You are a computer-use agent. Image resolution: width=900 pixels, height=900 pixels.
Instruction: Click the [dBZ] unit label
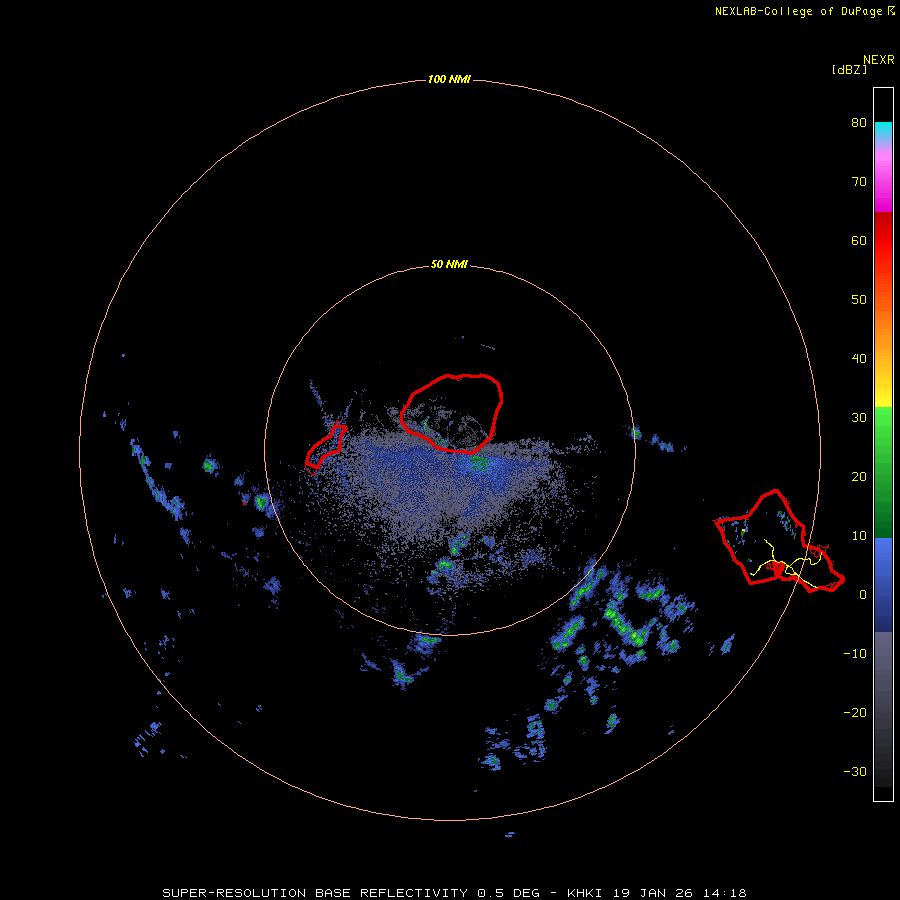point(849,70)
